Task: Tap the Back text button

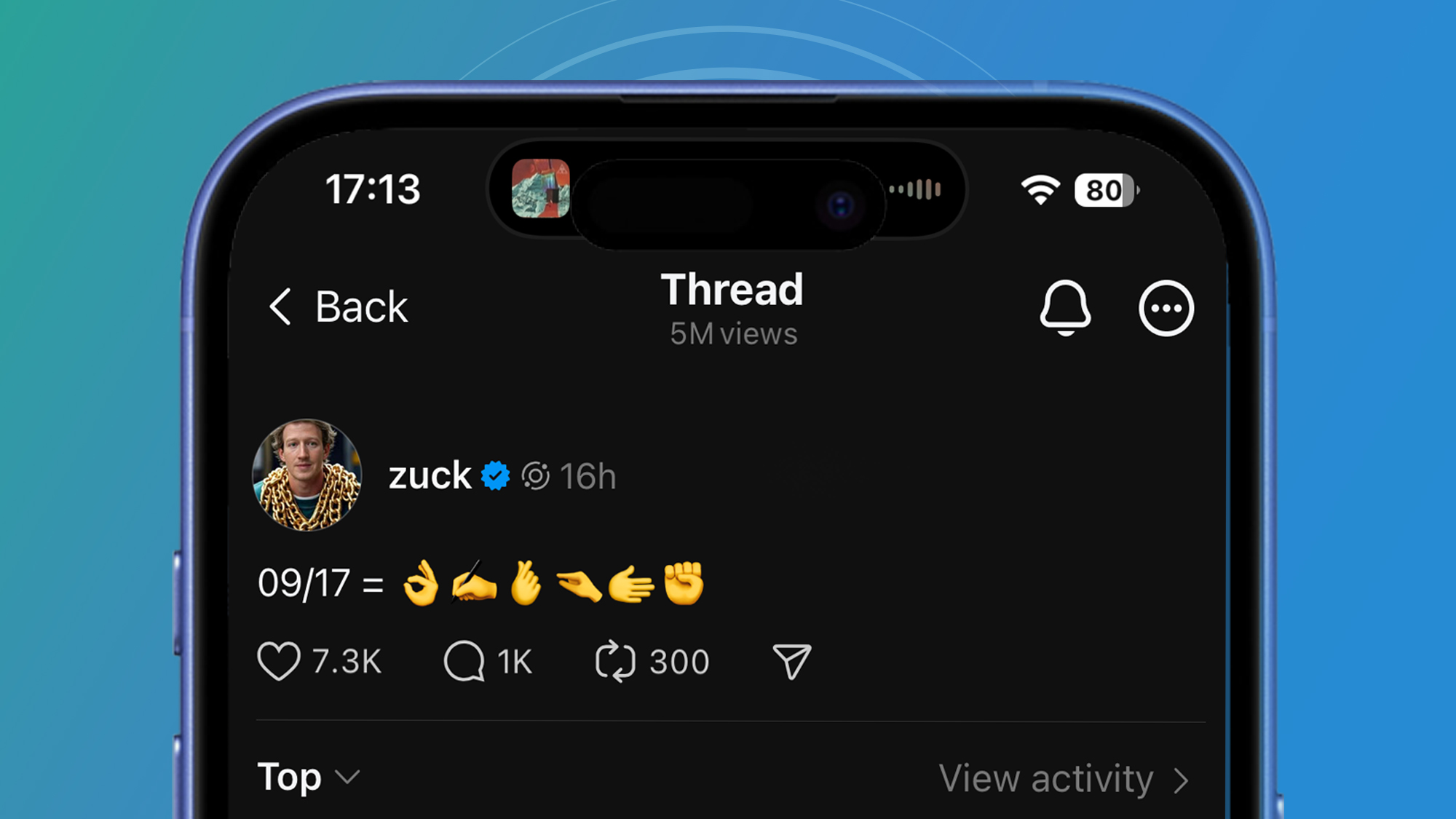Action: tap(361, 306)
